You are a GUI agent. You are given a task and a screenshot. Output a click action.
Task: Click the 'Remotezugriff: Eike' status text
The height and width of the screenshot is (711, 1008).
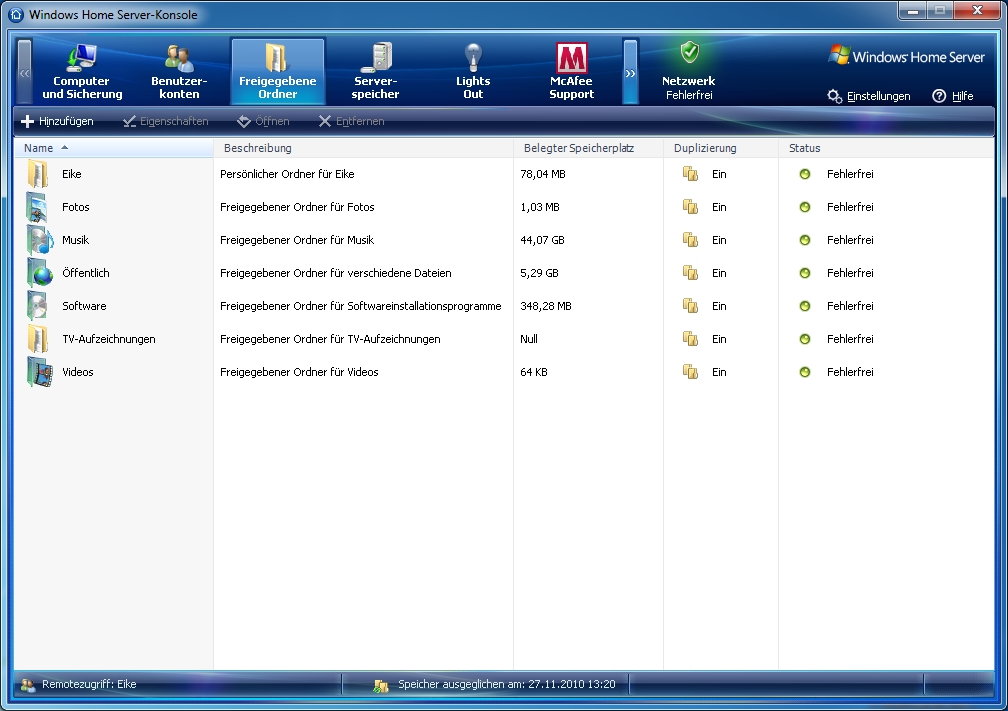point(89,684)
